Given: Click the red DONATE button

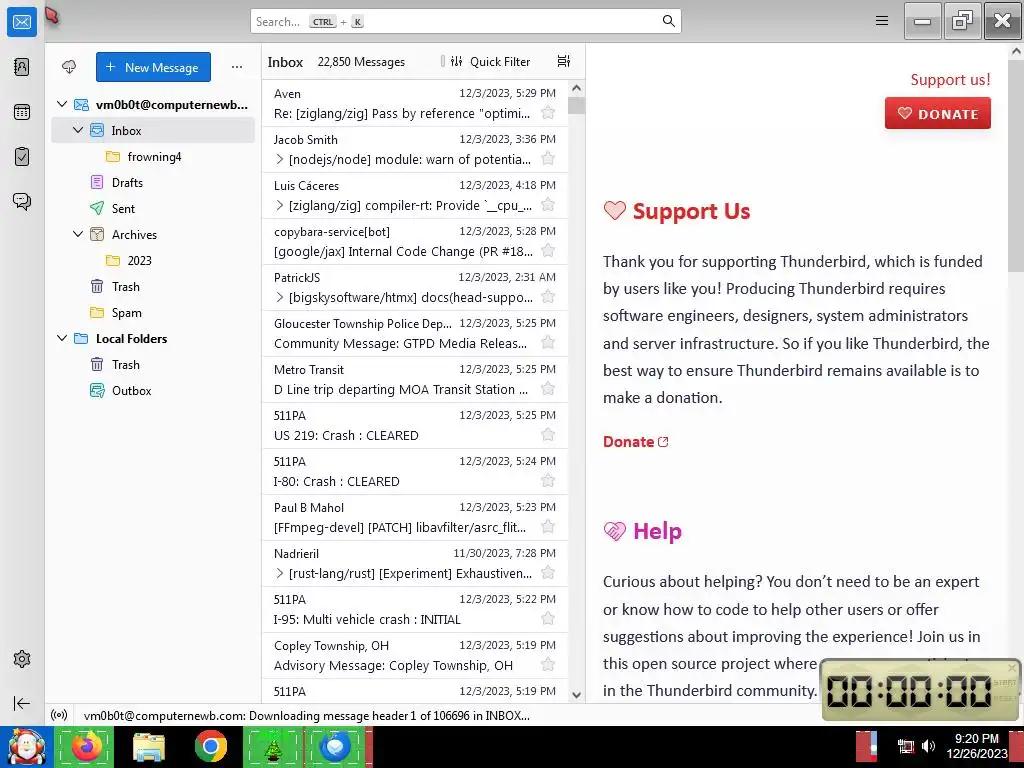Looking at the screenshot, I should pos(937,113).
